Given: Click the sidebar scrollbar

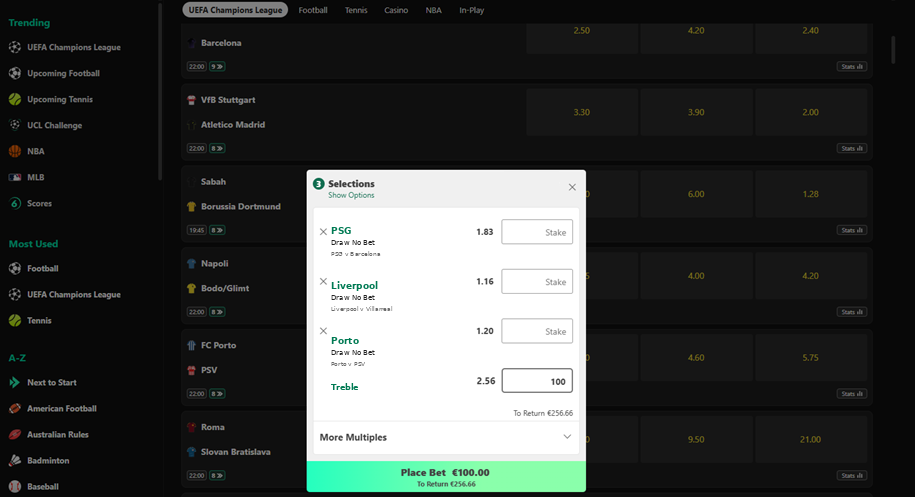Looking at the screenshot, I should [x=160, y=92].
